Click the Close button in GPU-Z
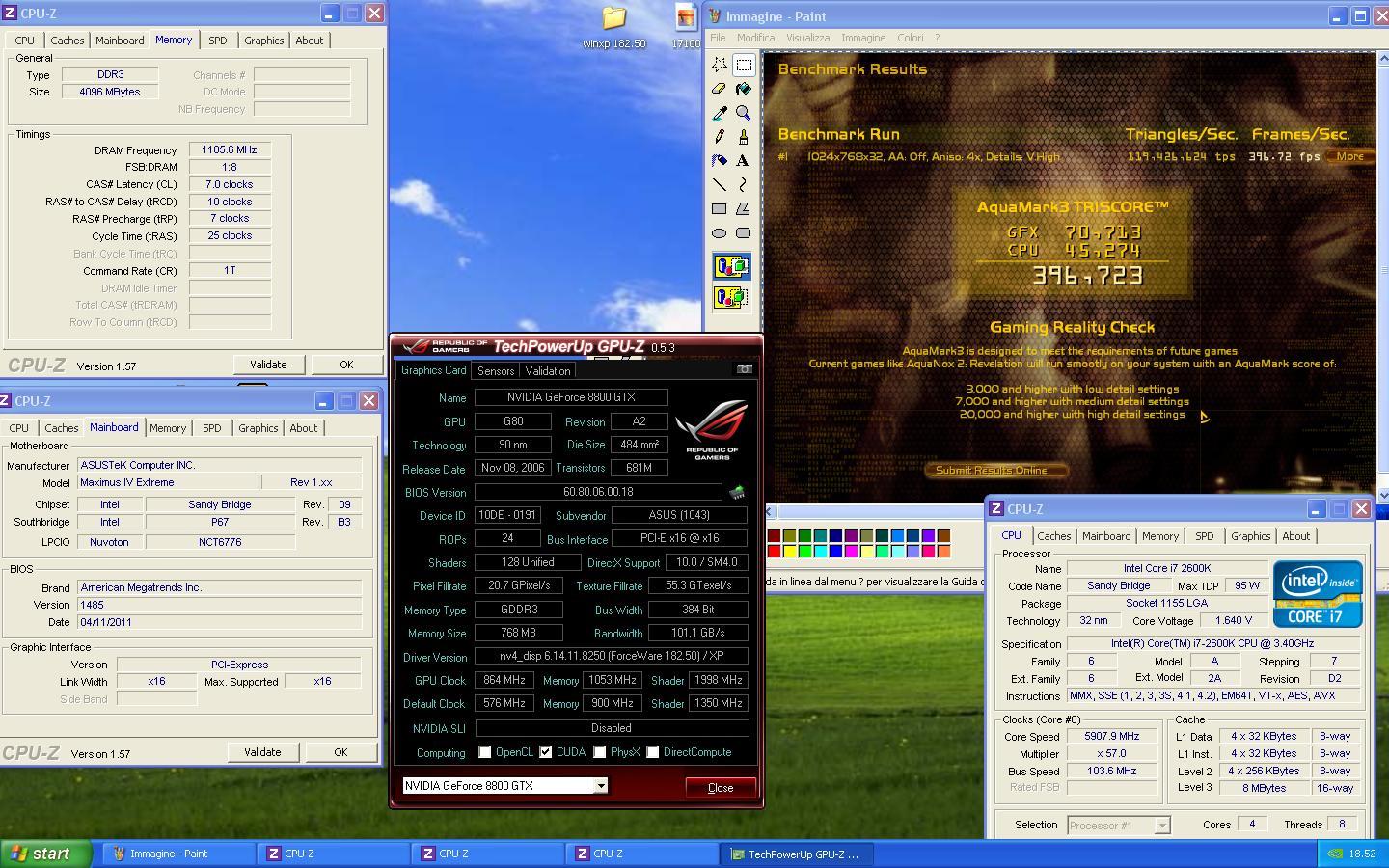 pos(721,788)
